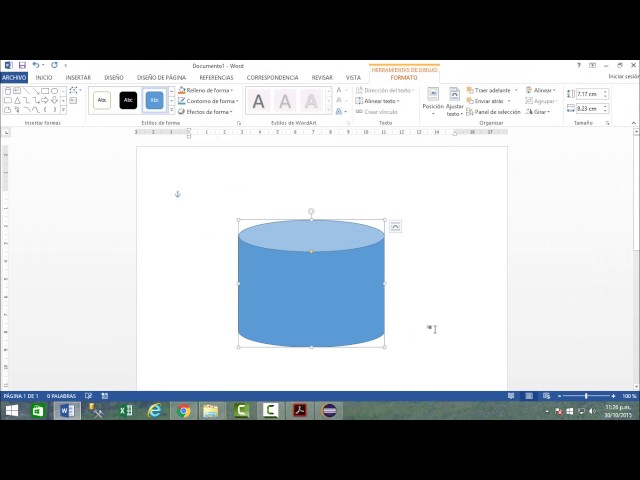Open Contorno de forma dropdown
640x480 pixels.
[x=209, y=101]
